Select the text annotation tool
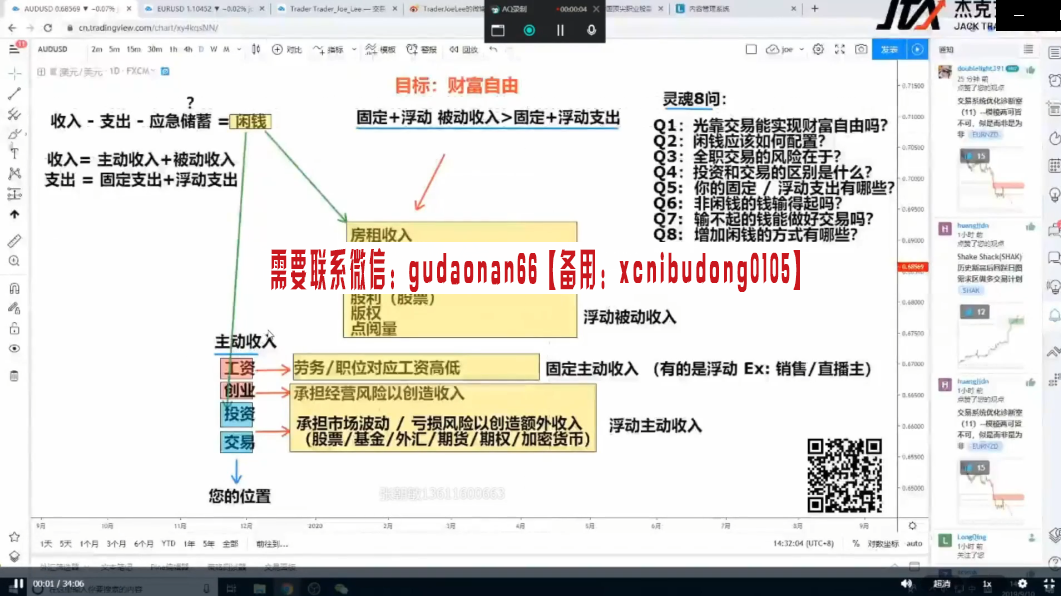The image size is (1061, 596). pos(15,154)
